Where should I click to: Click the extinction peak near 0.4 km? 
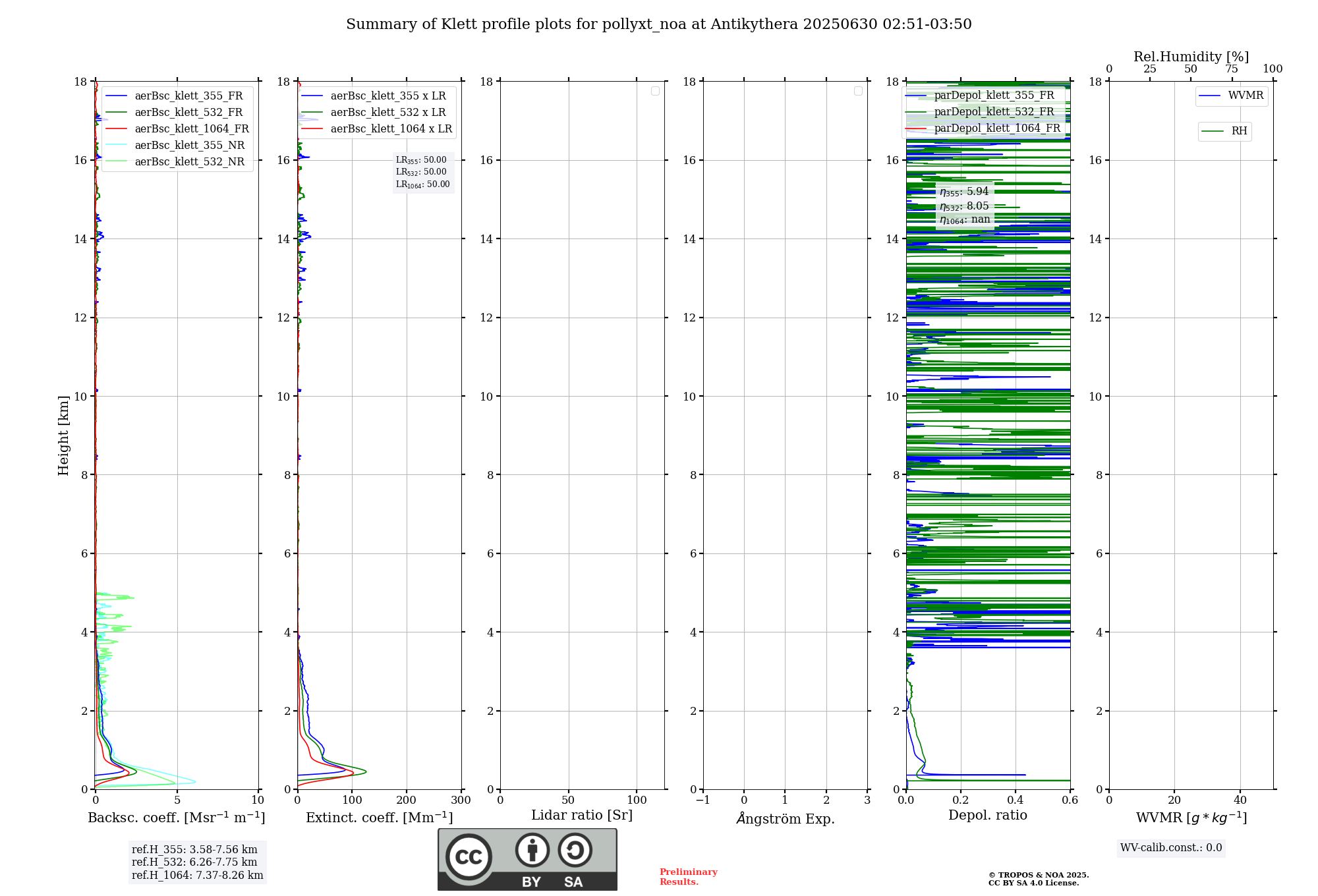[x=366, y=771]
